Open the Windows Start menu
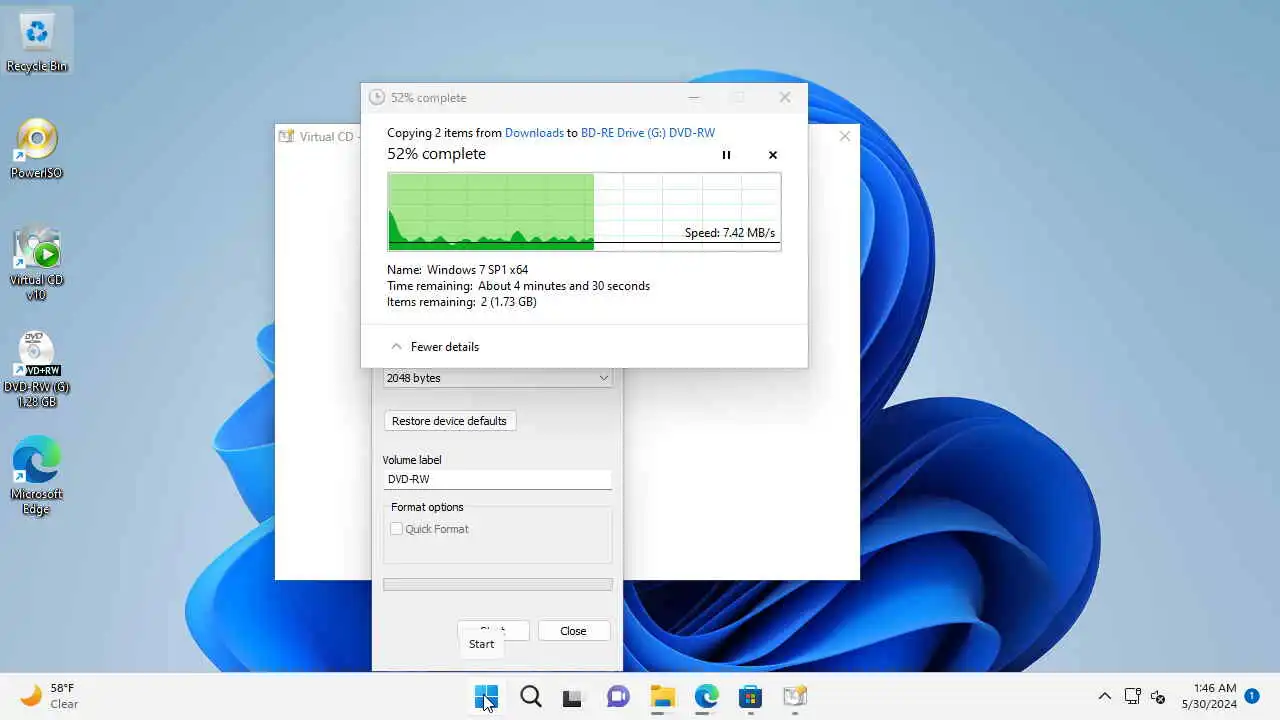1280x720 pixels. tap(486, 697)
